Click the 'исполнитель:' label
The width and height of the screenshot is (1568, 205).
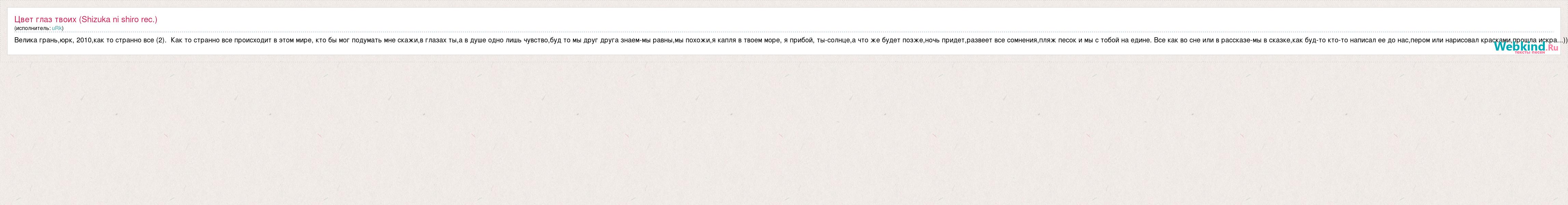(x=33, y=28)
